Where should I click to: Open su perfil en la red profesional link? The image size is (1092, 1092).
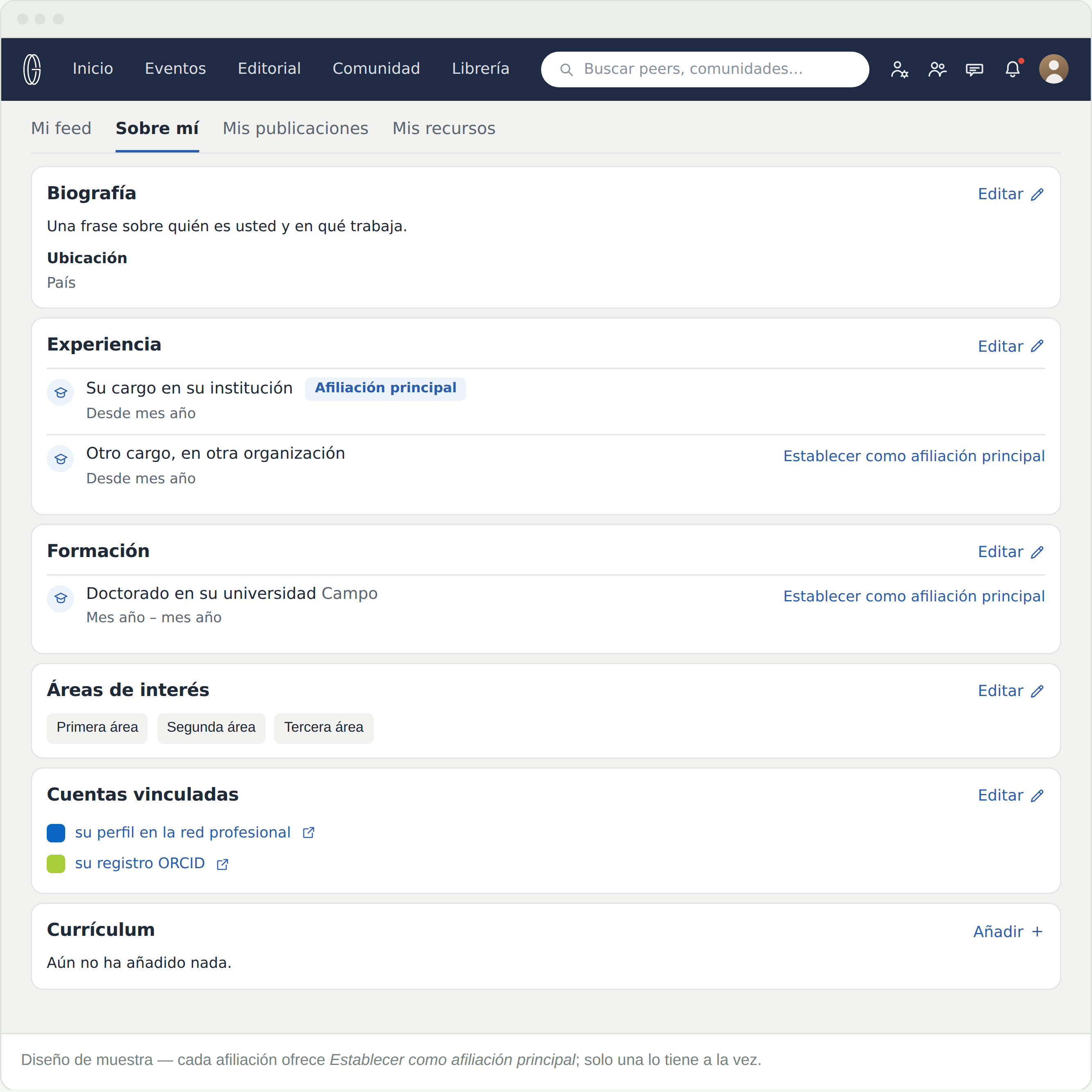tap(182, 833)
